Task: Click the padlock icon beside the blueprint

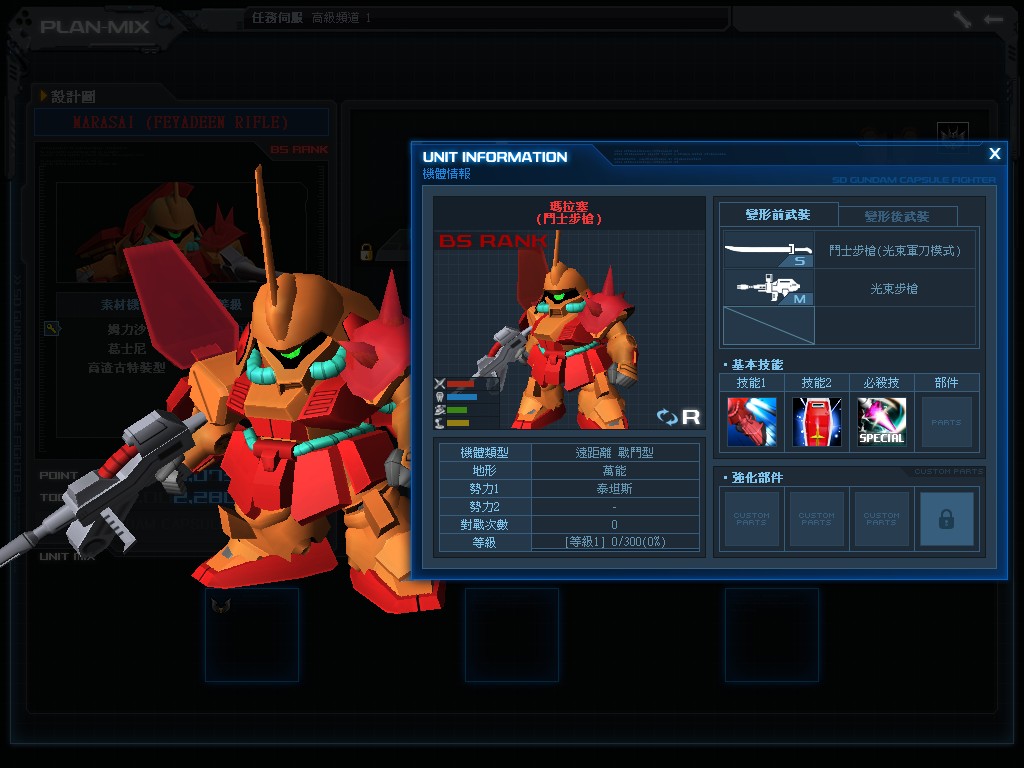Action: 366,251
